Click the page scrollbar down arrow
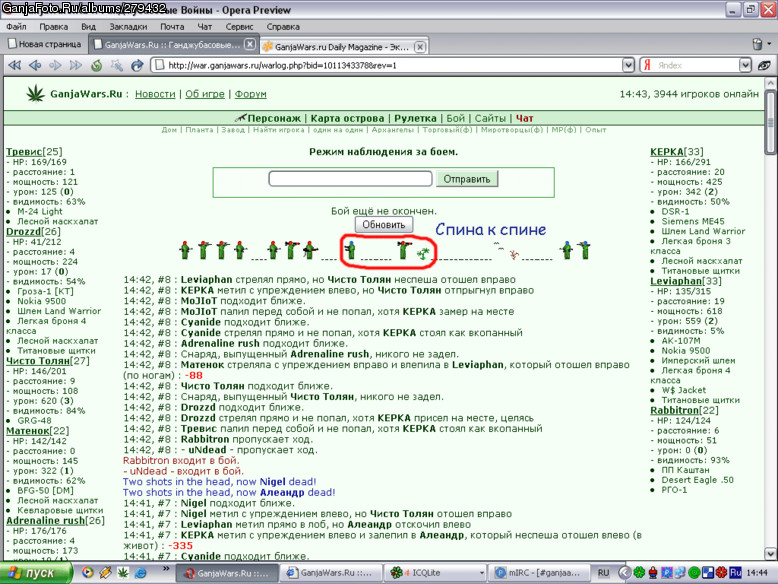Viewport: 778px width, 584px height. [x=770, y=553]
